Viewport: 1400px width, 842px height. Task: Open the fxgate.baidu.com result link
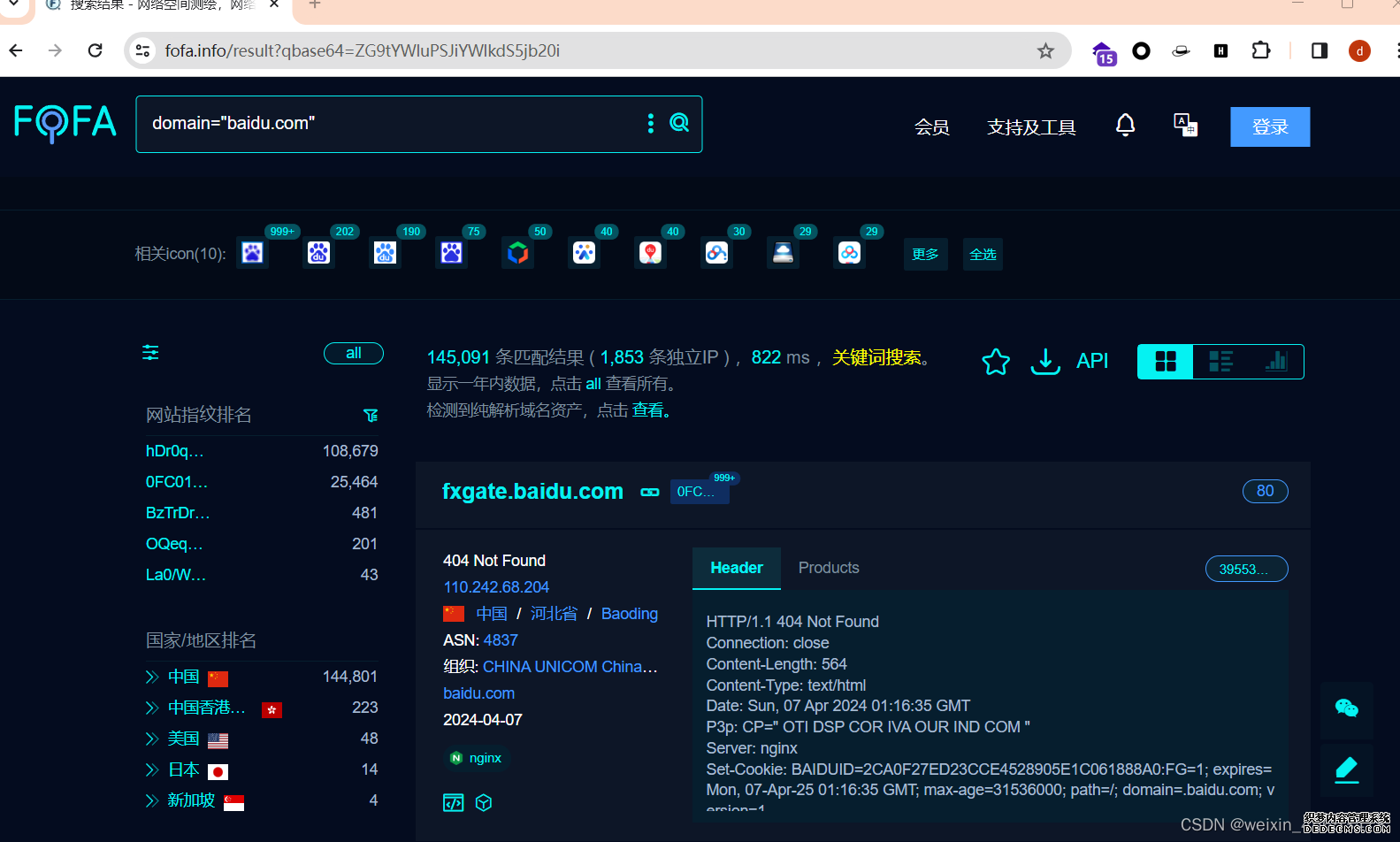532,492
